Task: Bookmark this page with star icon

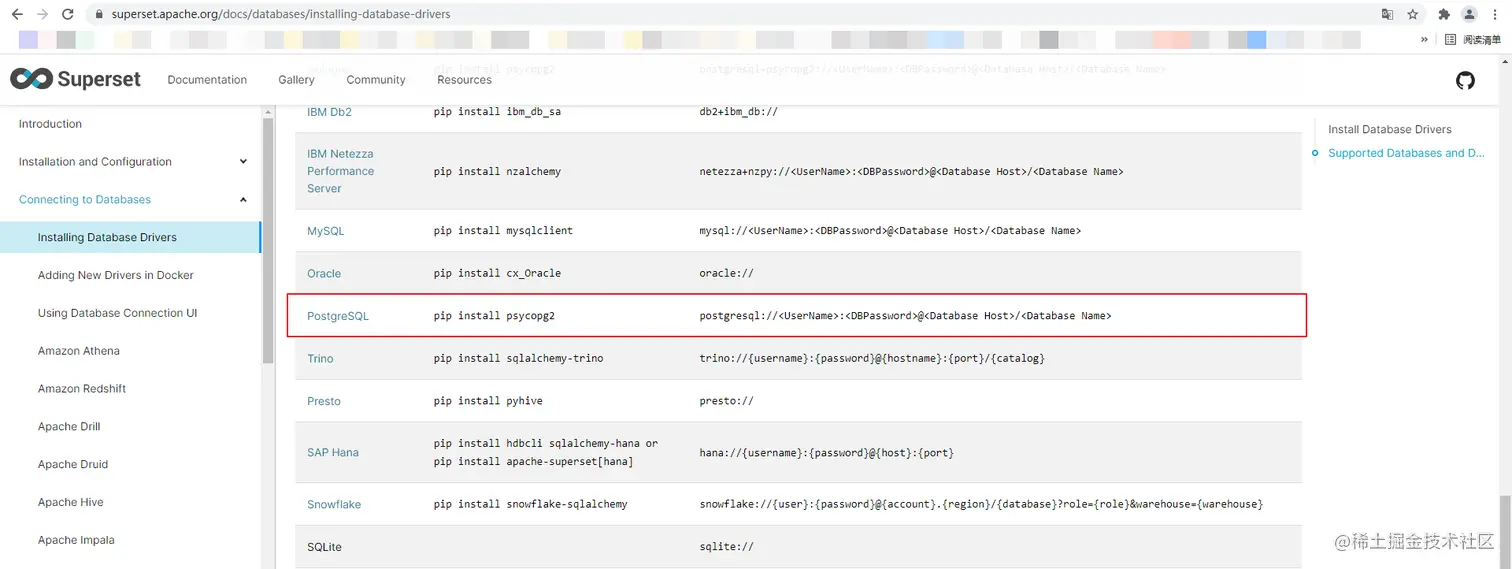Action: click(x=1413, y=14)
